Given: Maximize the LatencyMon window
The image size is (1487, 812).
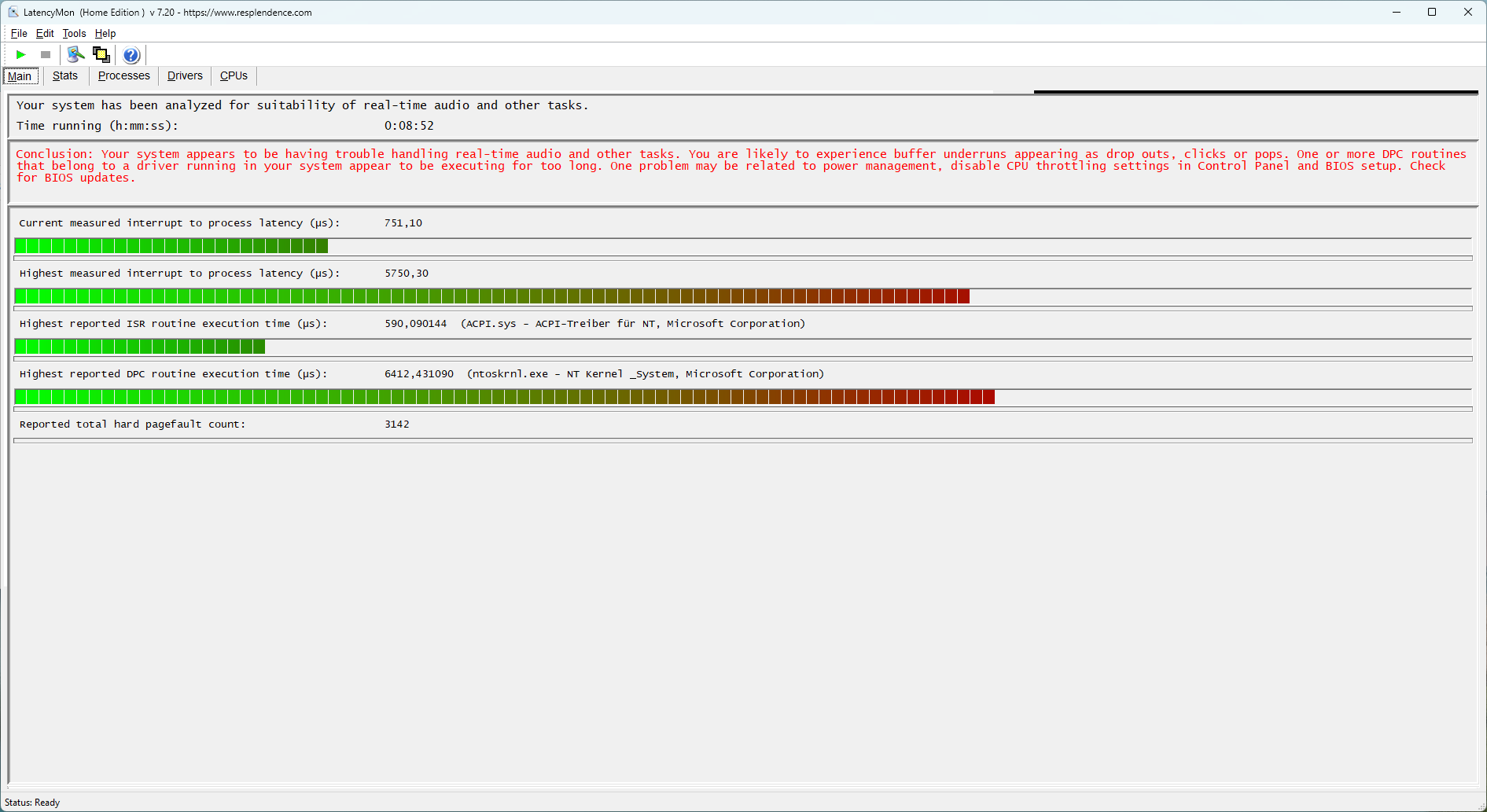Looking at the screenshot, I should (x=1432, y=12).
